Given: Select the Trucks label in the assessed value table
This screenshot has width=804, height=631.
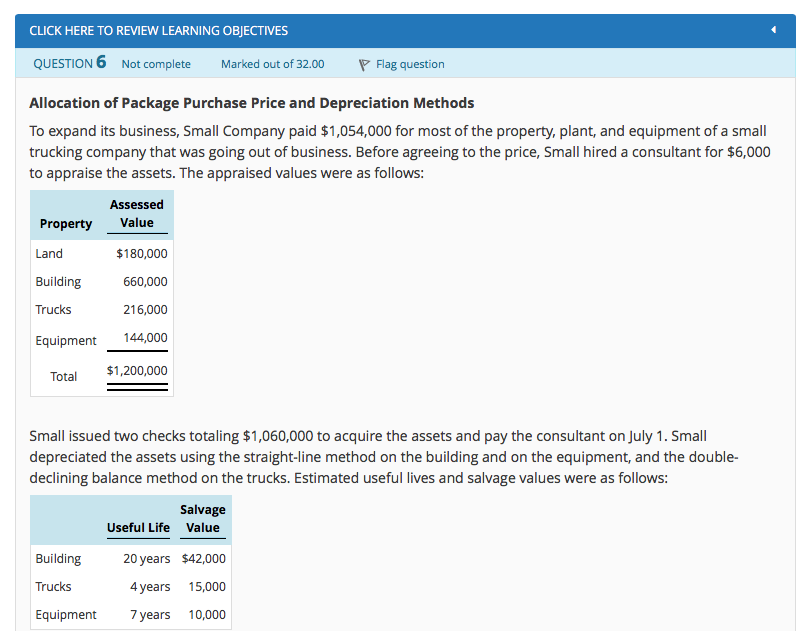Looking at the screenshot, I should (x=53, y=310).
